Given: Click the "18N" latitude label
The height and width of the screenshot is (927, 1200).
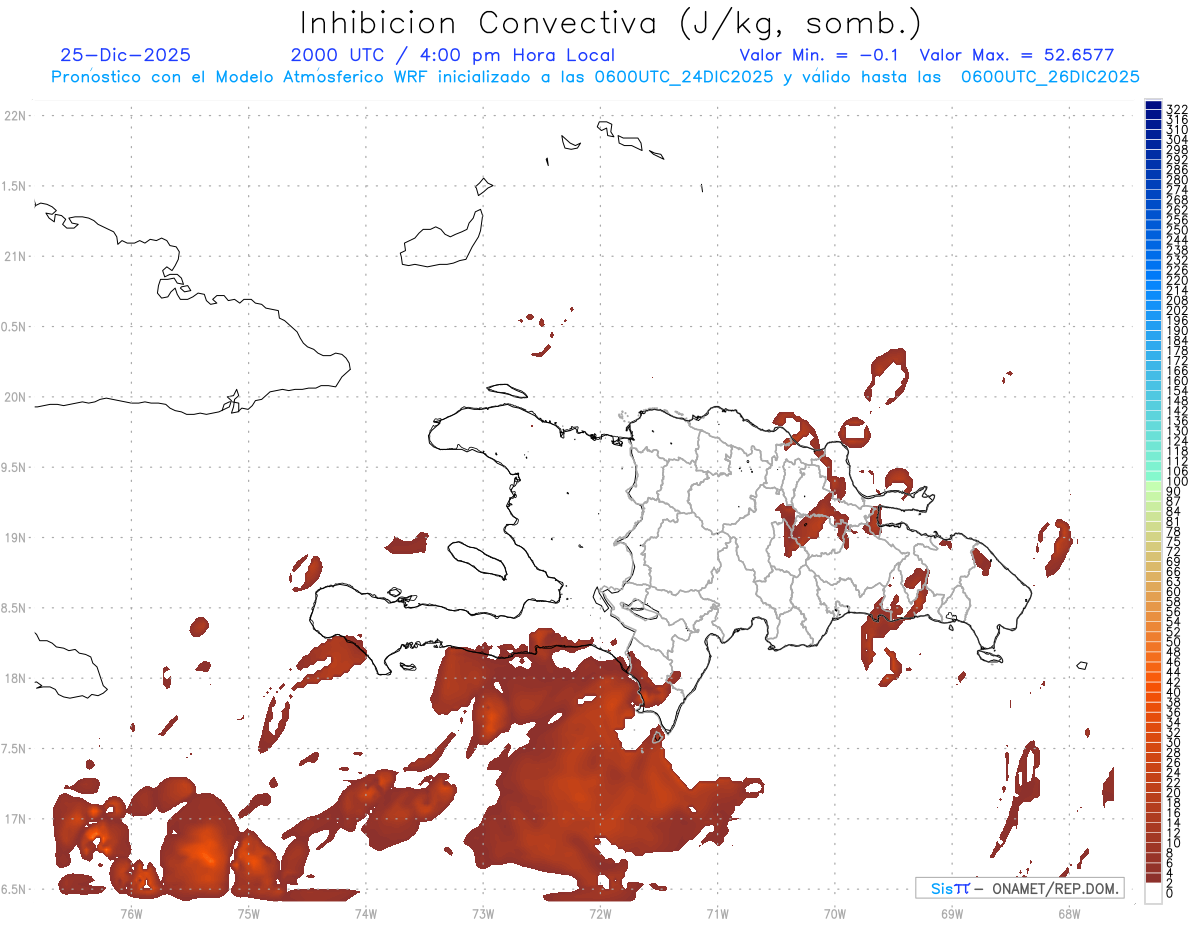Looking at the screenshot, I should pyautogui.click(x=15, y=679).
